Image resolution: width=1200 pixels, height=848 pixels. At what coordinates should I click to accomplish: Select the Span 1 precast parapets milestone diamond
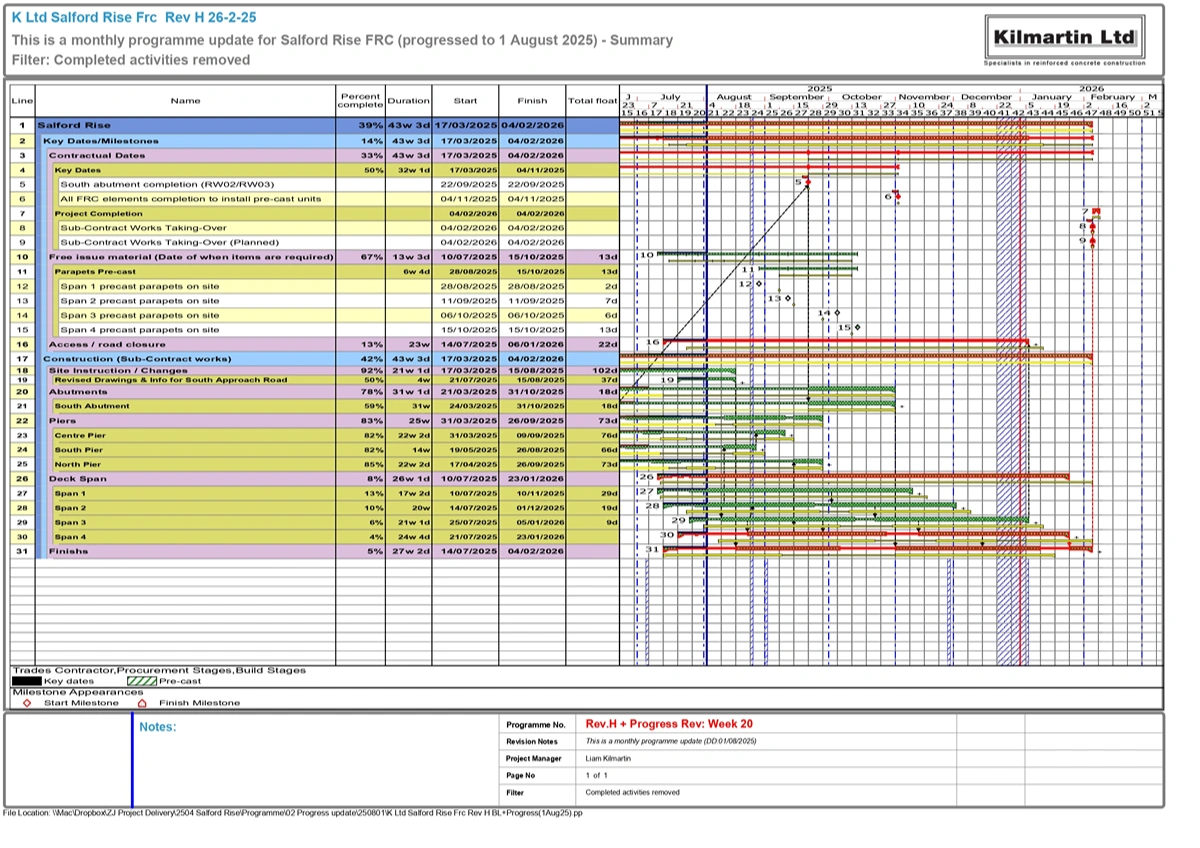757,285
